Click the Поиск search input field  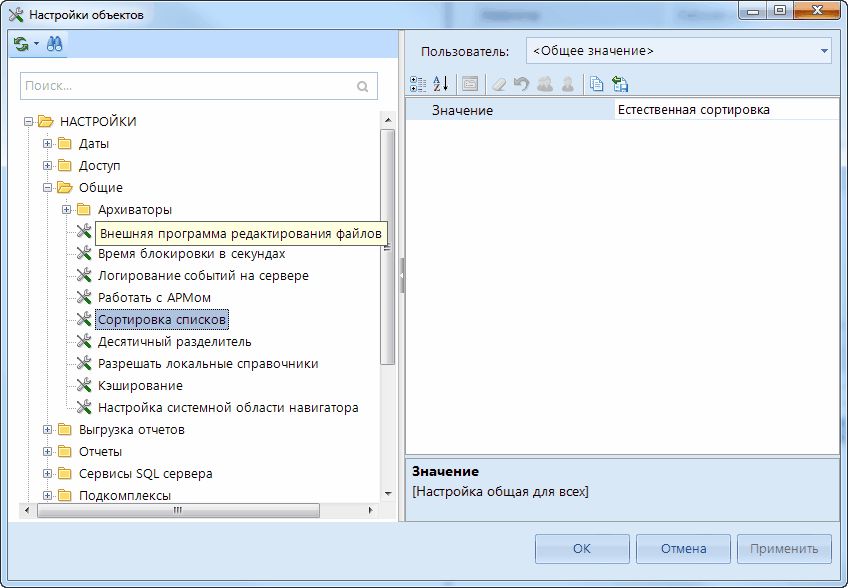coord(185,87)
